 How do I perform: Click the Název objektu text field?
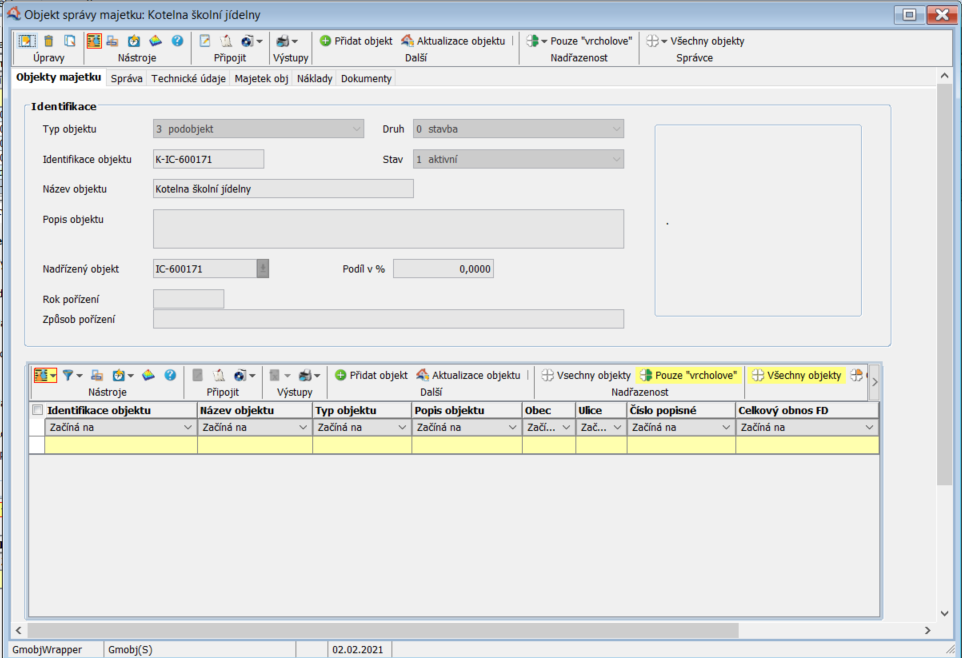[x=282, y=189]
